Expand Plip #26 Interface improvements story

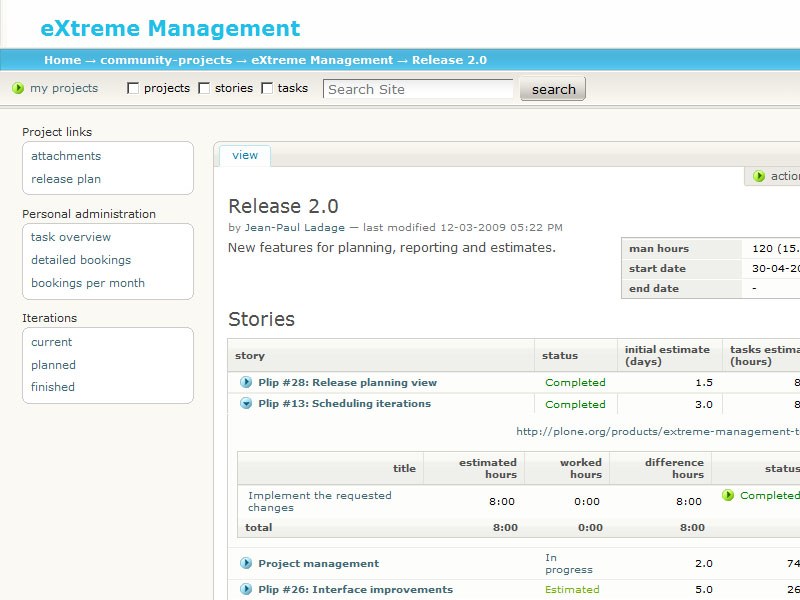pos(246,589)
